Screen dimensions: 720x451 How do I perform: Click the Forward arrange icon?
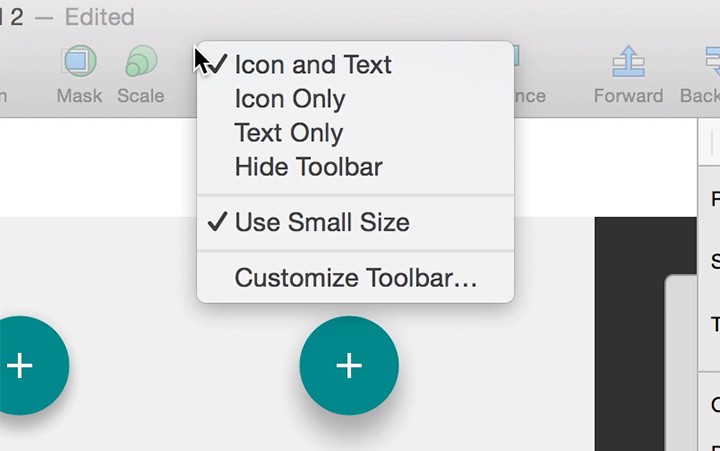pyautogui.click(x=628, y=61)
